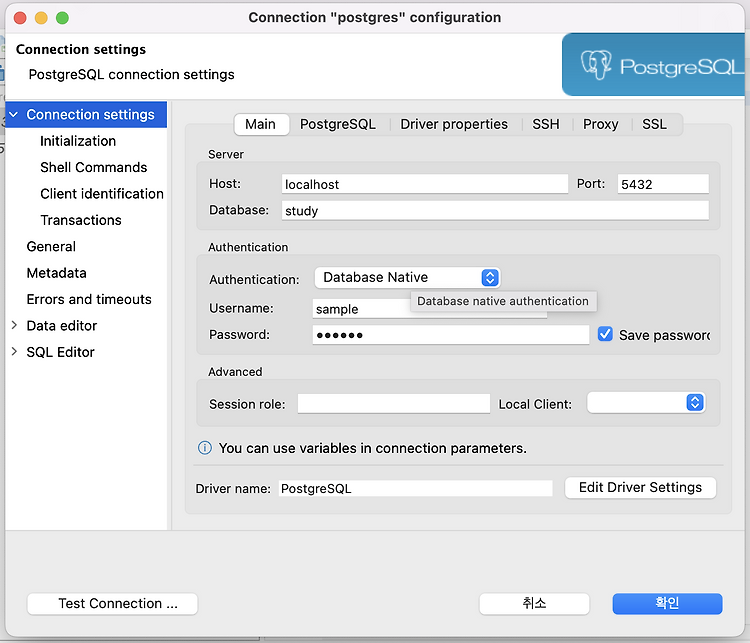Select Metadata in the settings tree
The height and width of the screenshot is (643, 750).
coord(56,273)
